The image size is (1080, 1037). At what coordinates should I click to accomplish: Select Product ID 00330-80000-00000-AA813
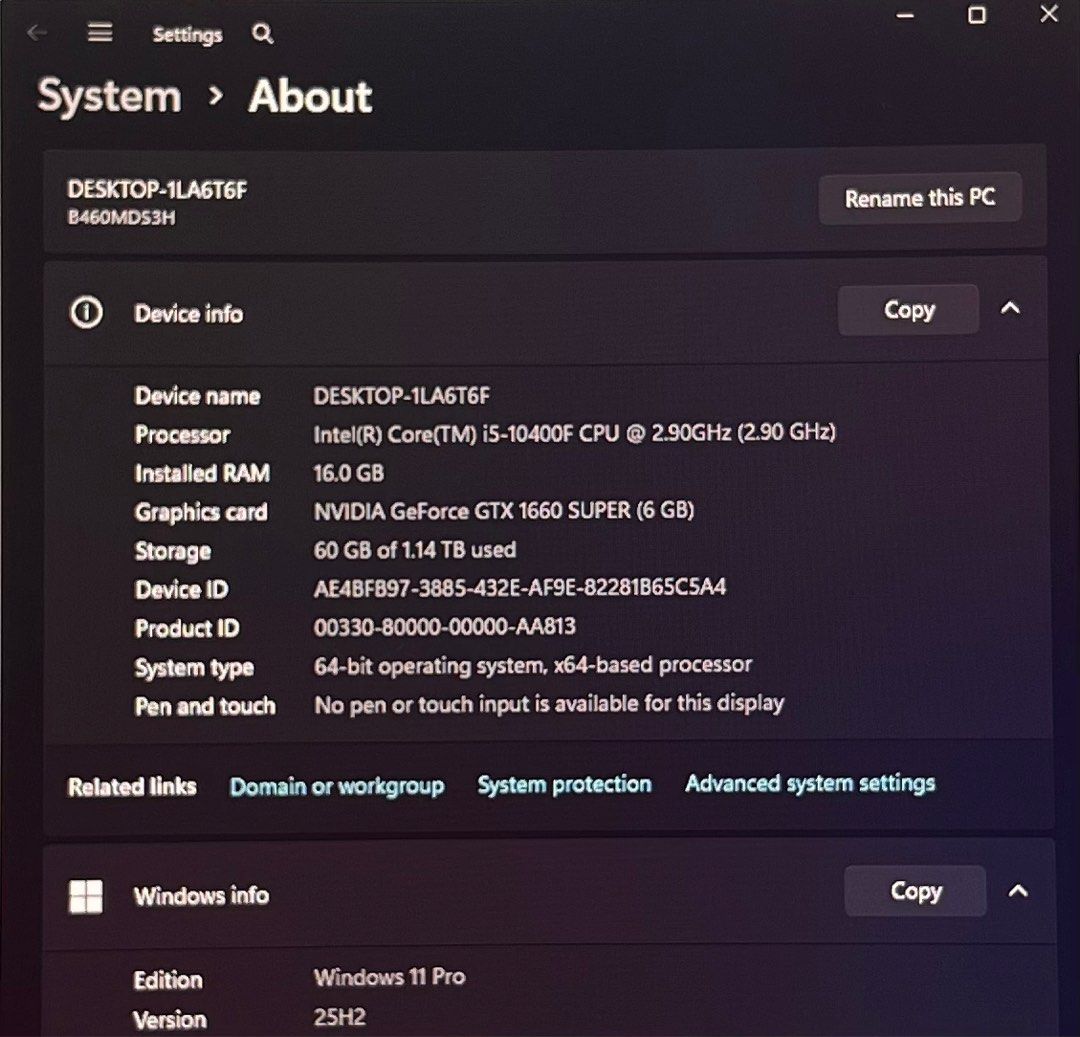[x=444, y=627]
